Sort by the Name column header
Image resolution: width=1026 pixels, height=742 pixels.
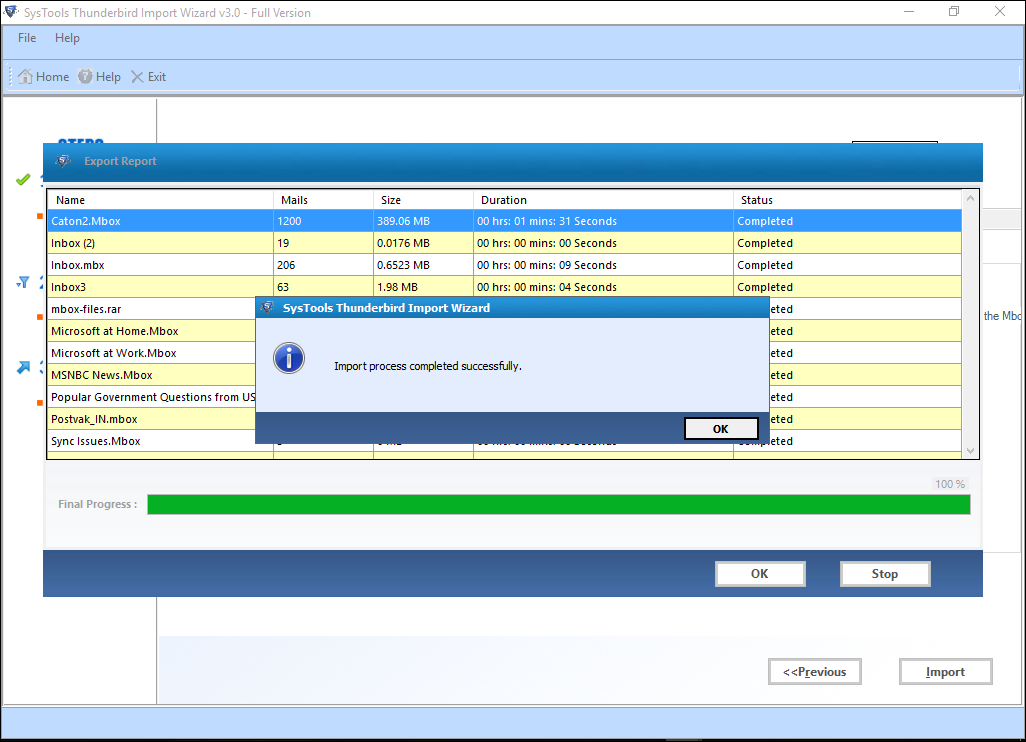click(160, 200)
